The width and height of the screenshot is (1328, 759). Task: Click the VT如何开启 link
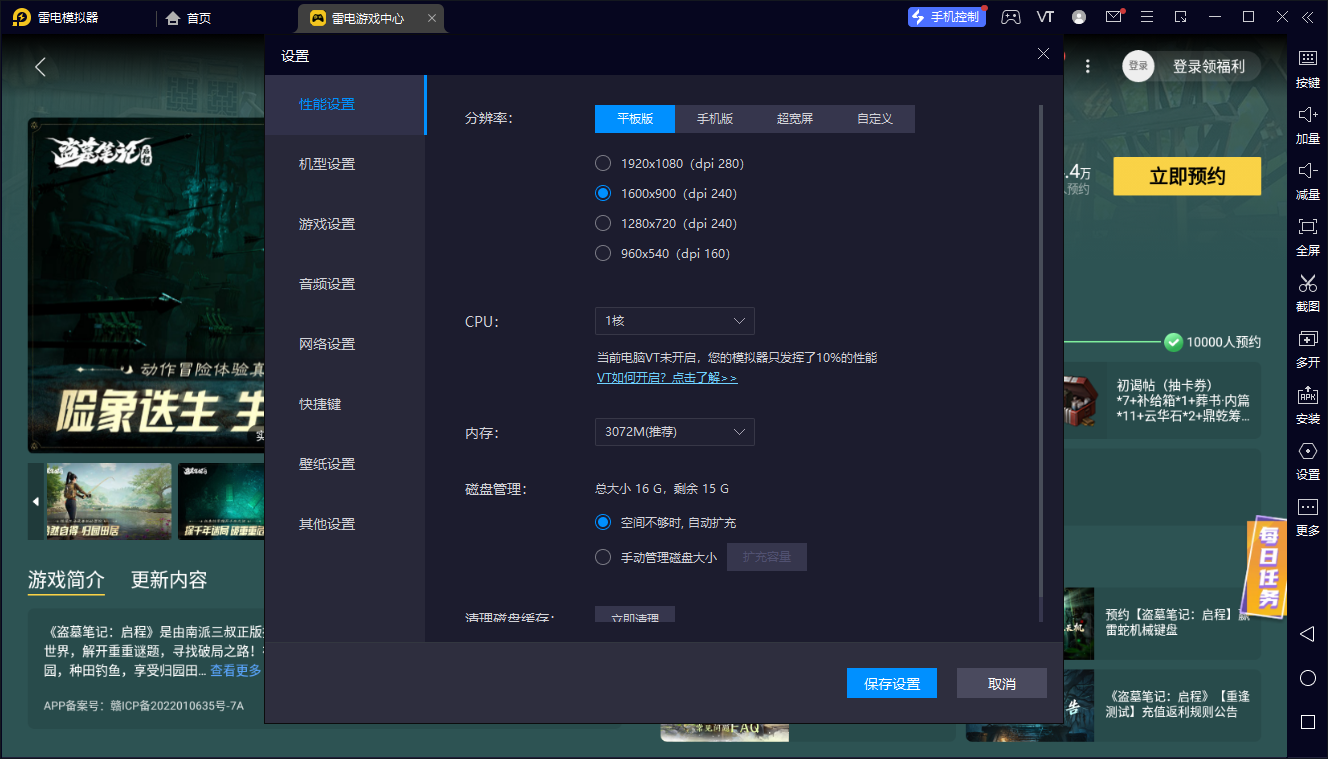[667, 378]
